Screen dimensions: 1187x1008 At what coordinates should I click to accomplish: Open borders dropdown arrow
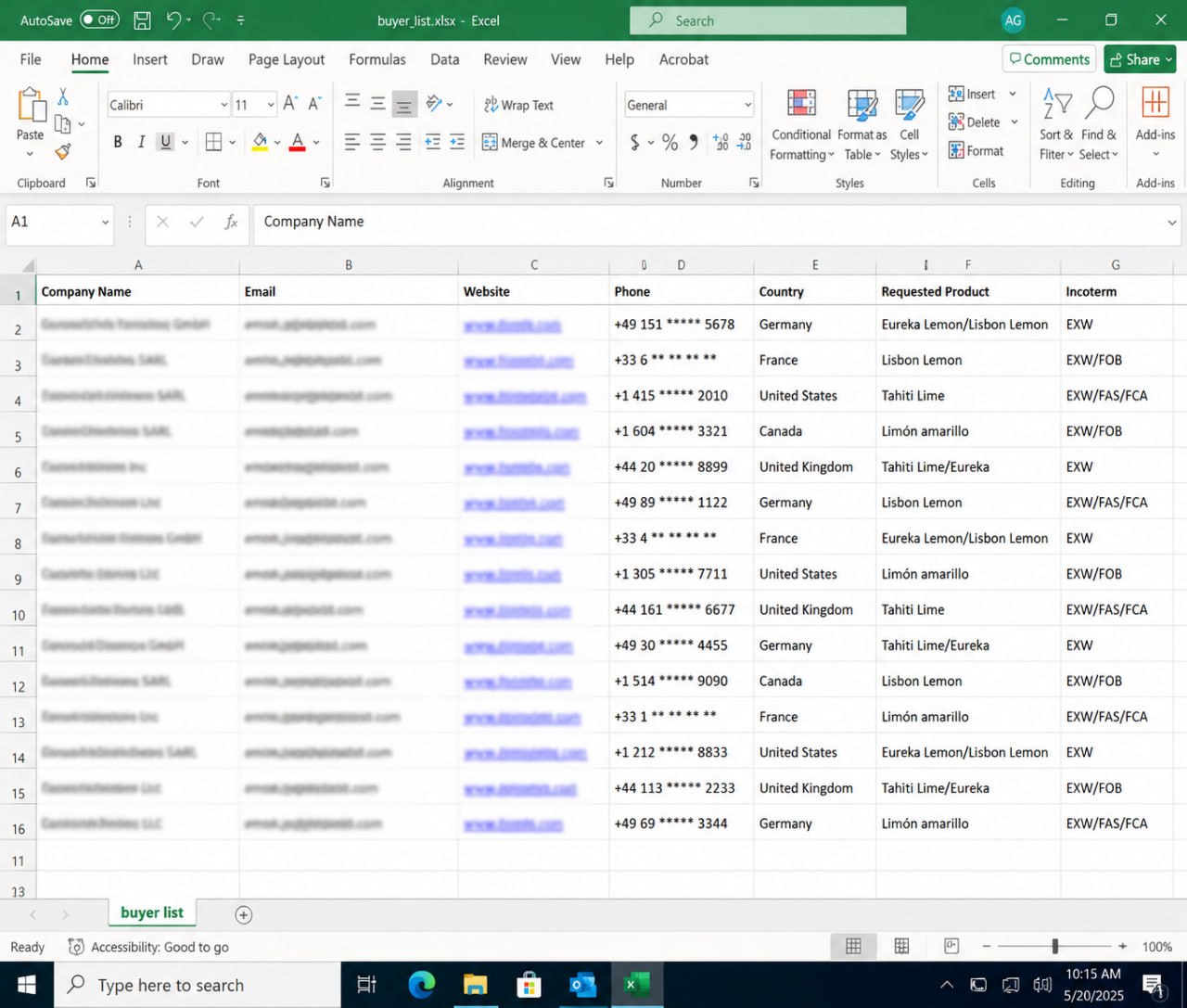[x=232, y=142]
